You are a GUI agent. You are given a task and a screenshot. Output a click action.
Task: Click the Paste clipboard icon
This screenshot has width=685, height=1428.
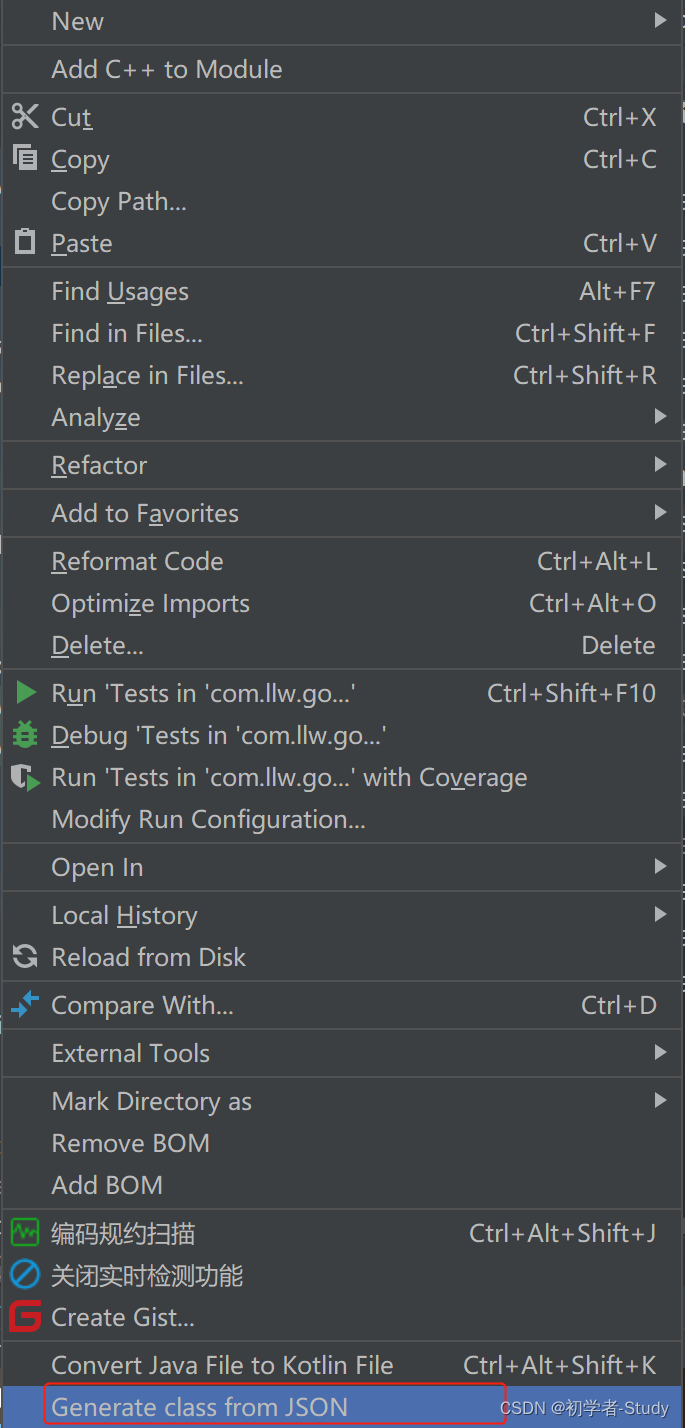pyautogui.click(x=25, y=242)
